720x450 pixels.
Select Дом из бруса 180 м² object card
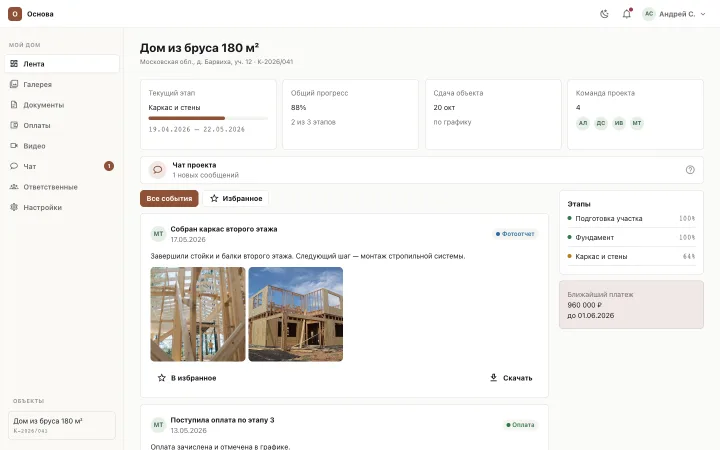62,425
